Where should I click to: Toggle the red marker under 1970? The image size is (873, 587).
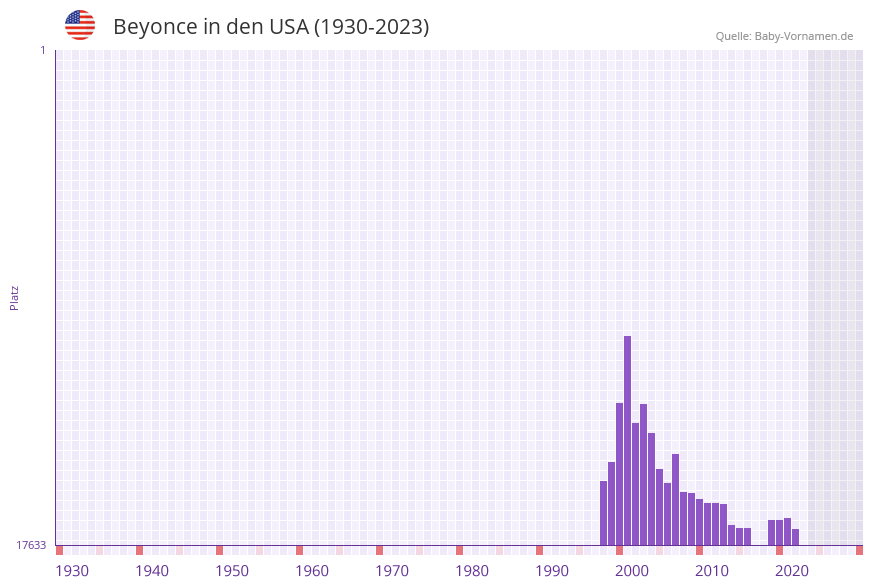(x=379, y=548)
